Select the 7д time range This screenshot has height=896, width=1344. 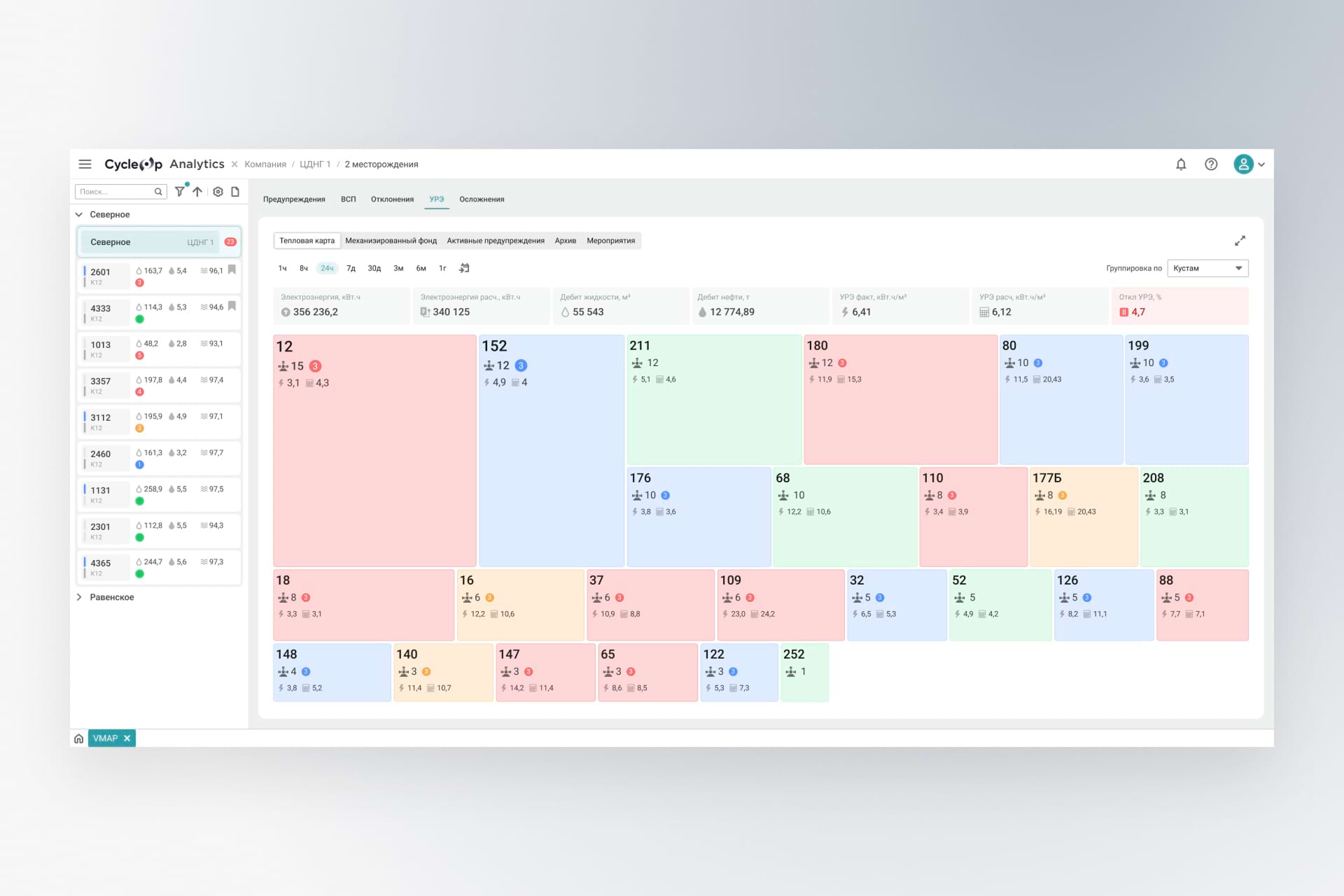tap(351, 268)
